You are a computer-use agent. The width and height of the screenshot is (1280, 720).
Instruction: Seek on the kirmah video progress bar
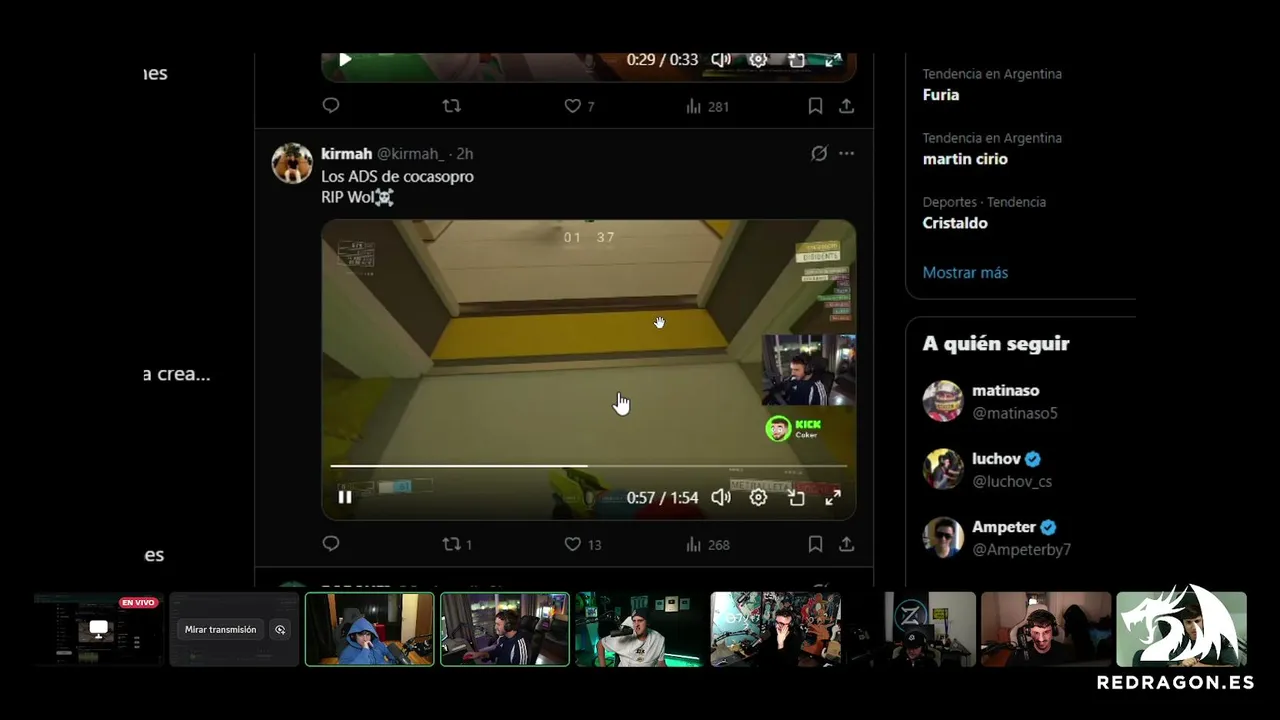coord(588,466)
